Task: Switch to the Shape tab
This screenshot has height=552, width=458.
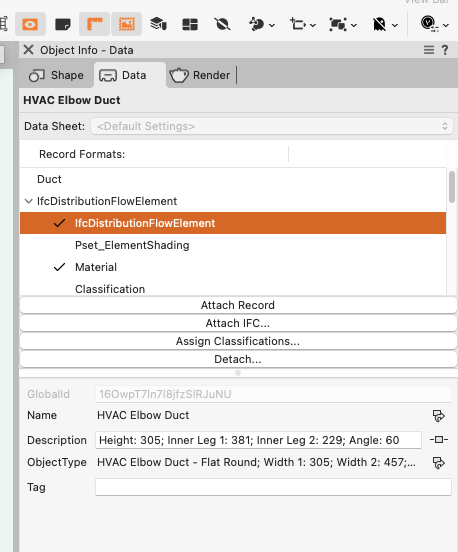Action: click(x=56, y=75)
